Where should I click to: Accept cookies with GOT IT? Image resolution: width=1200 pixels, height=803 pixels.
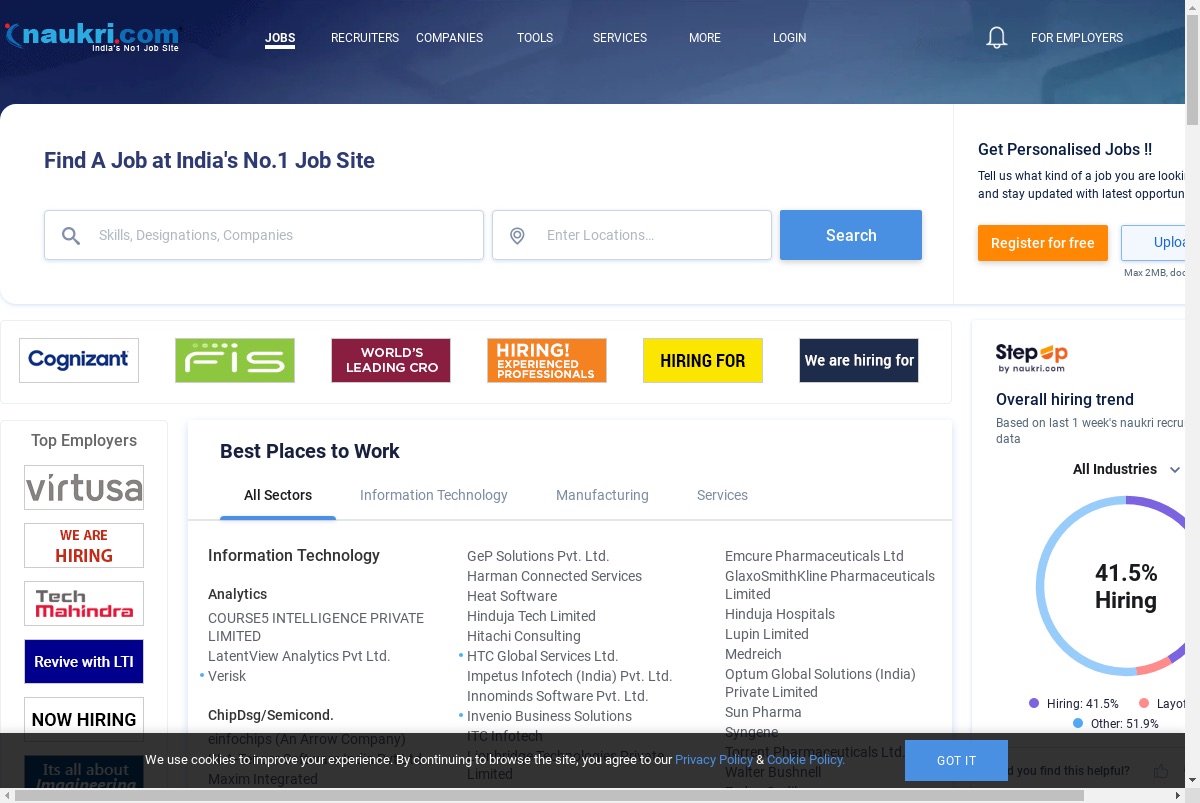tap(956, 761)
